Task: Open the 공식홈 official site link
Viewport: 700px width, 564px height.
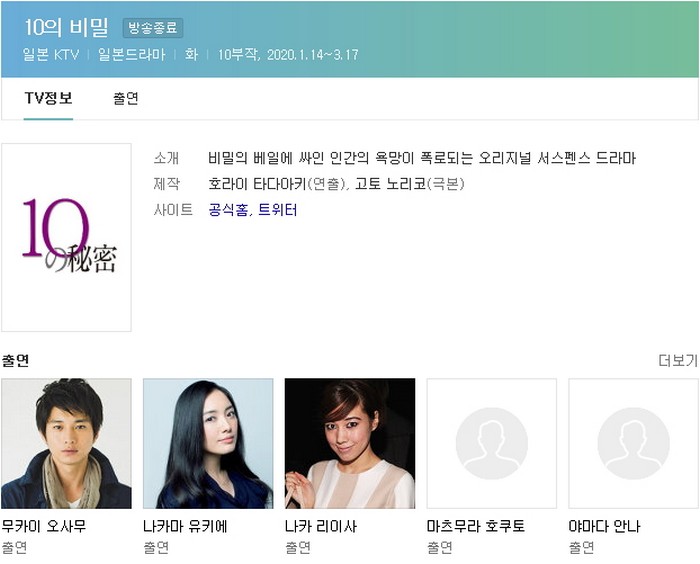Action: pos(228,210)
